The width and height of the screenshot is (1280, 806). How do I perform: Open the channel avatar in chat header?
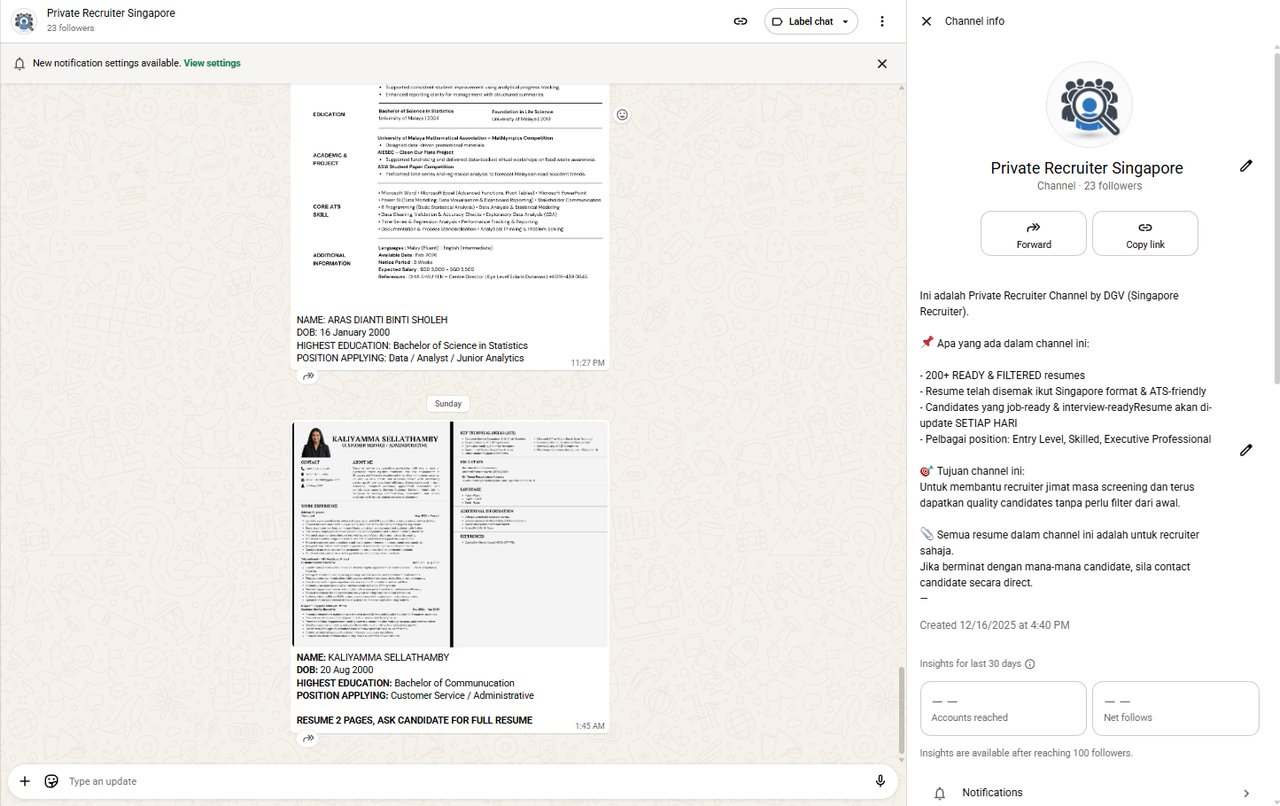tap(24, 21)
